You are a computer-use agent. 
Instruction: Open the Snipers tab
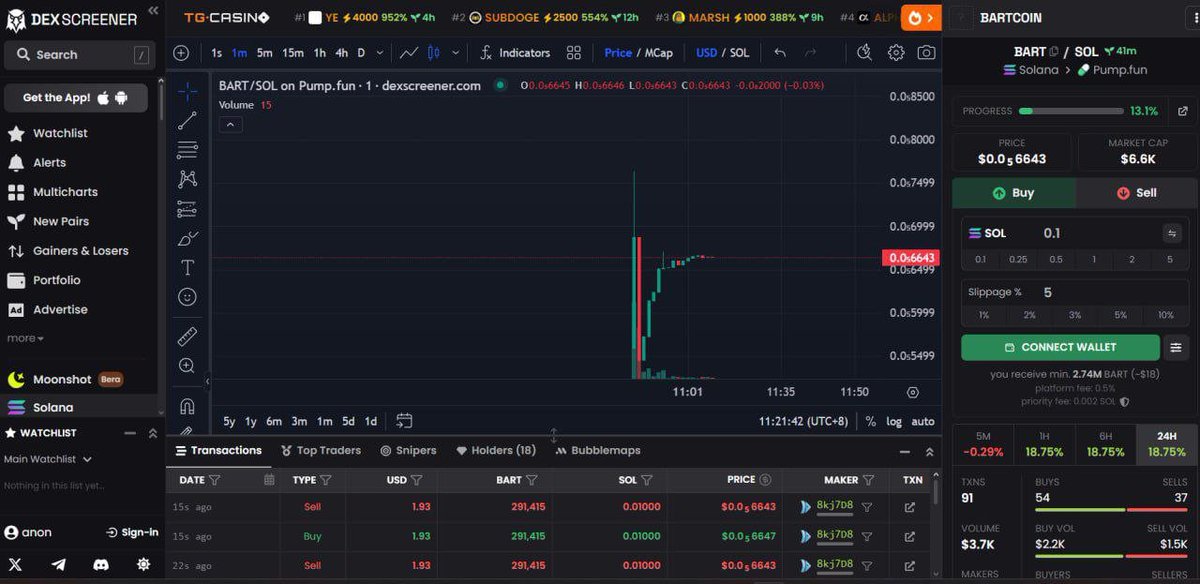408,450
